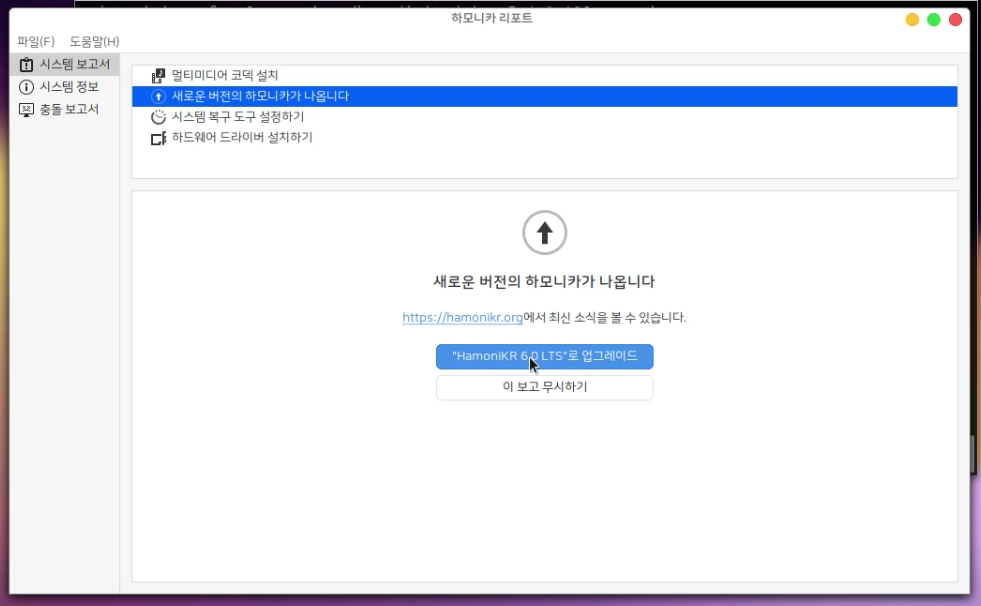Open the https://hamonikr.org link

coord(462,318)
